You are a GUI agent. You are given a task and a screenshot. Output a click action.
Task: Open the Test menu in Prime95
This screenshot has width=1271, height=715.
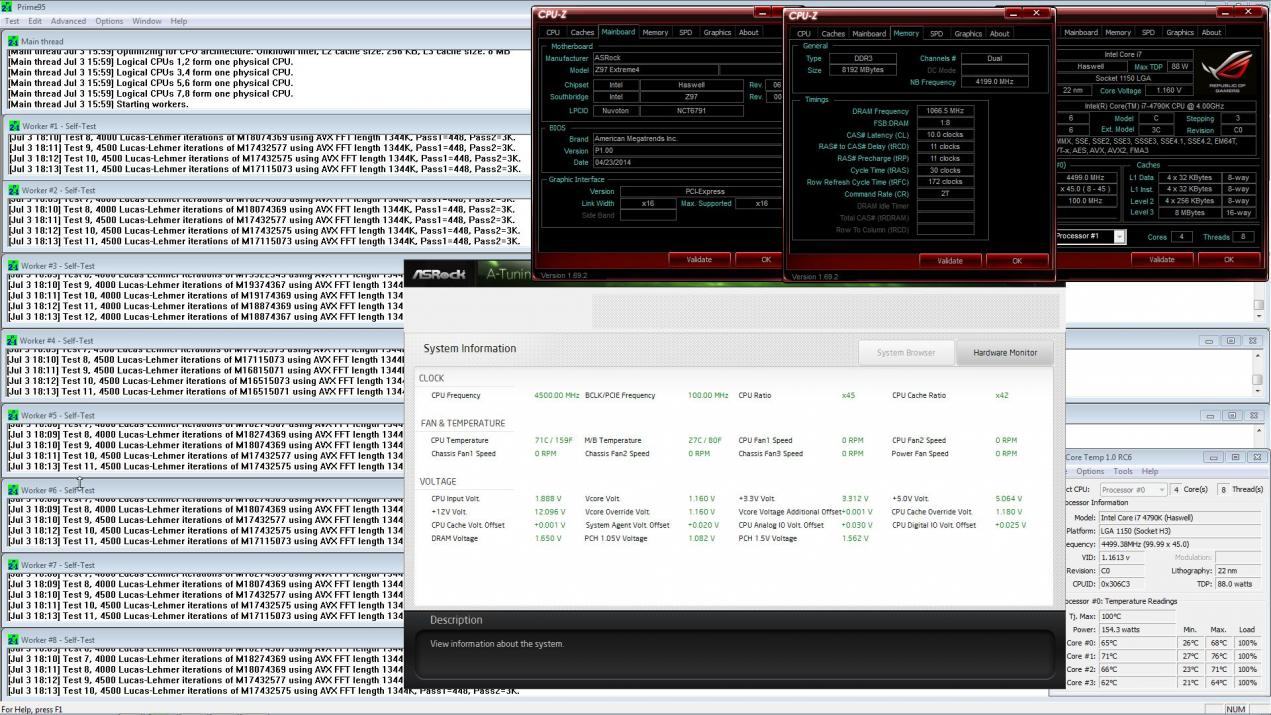pyautogui.click(x=12, y=21)
